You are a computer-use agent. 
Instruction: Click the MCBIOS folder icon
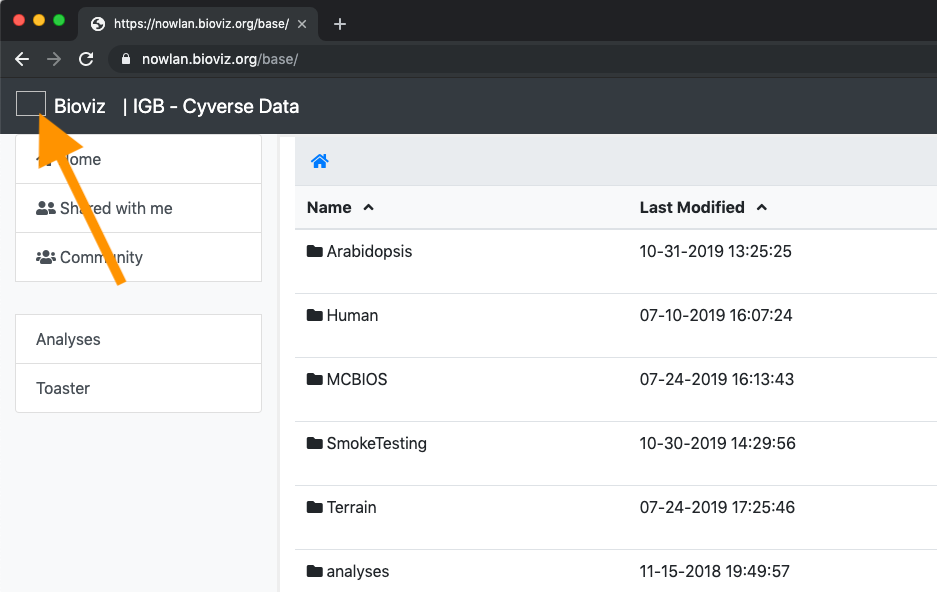pyautogui.click(x=315, y=380)
